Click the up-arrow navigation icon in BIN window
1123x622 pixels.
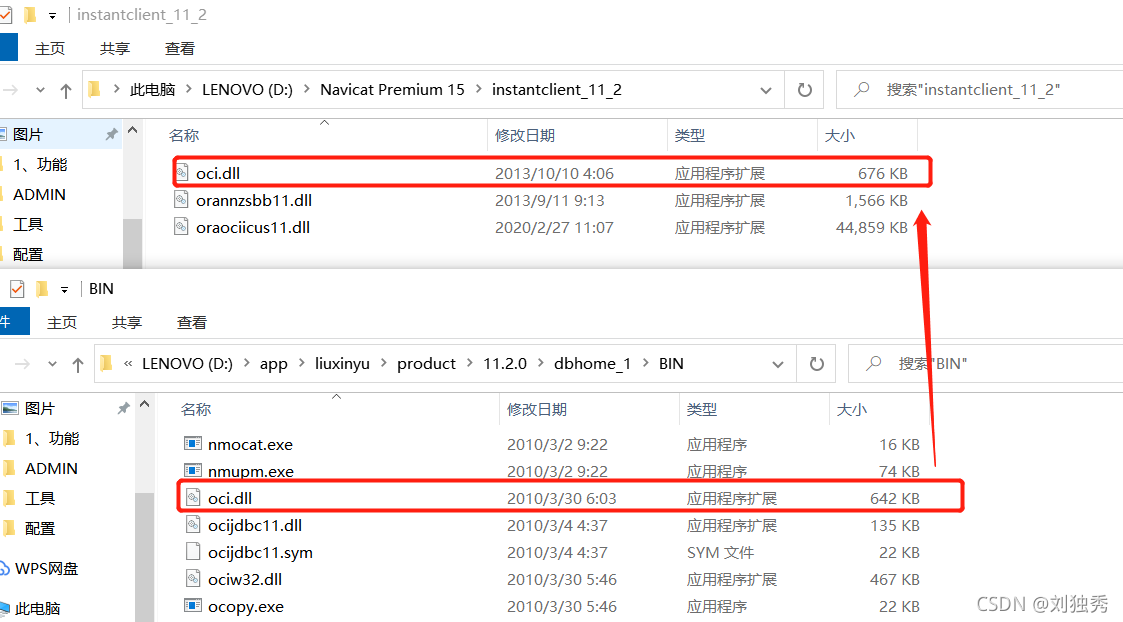pos(78,364)
